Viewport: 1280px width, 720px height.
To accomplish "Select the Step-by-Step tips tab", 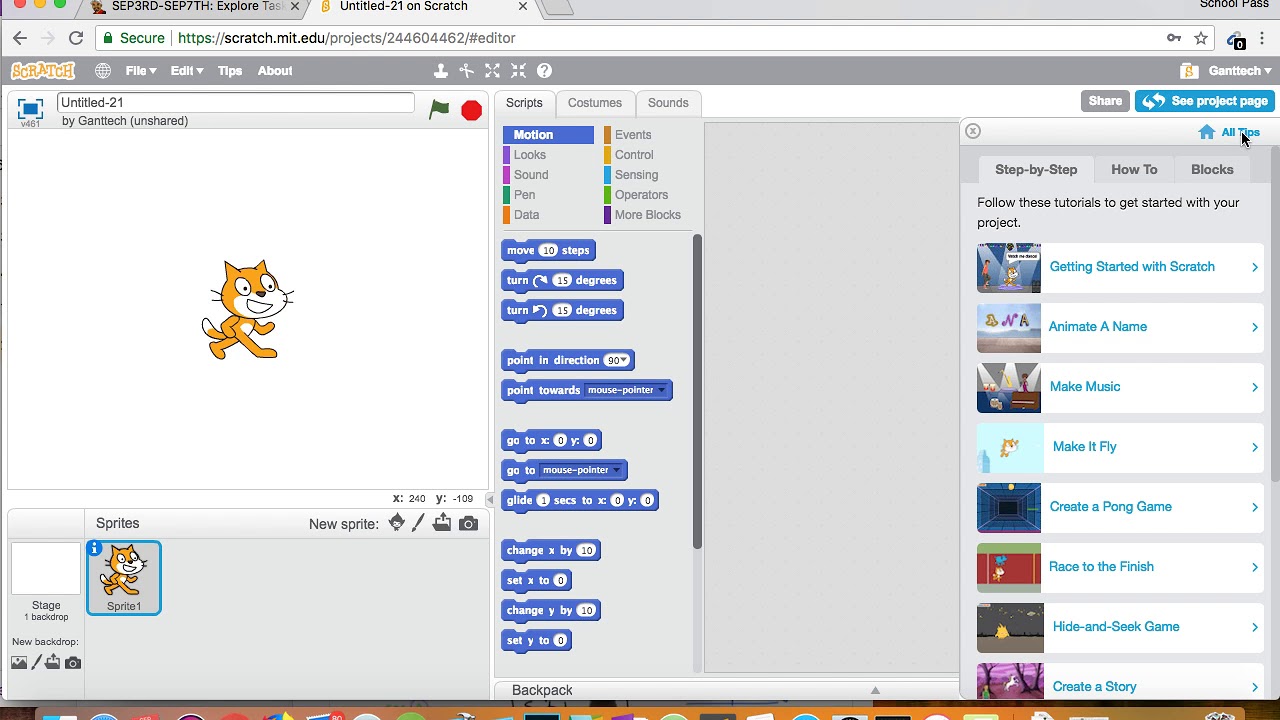I will pyautogui.click(x=1036, y=169).
